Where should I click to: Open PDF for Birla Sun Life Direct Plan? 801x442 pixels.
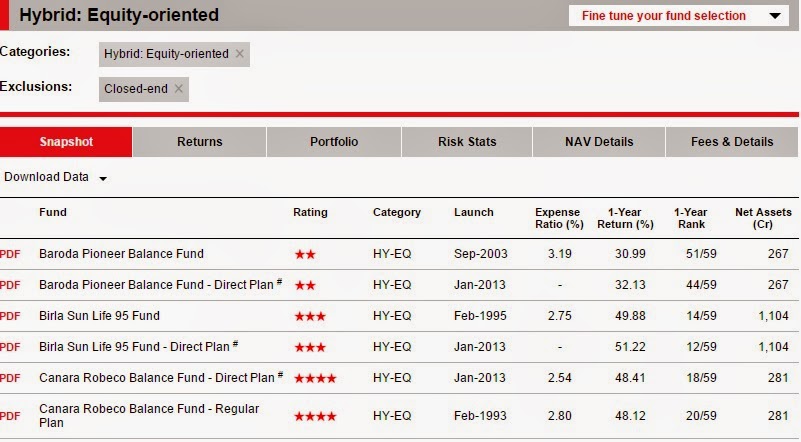click(x=9, y=347)
